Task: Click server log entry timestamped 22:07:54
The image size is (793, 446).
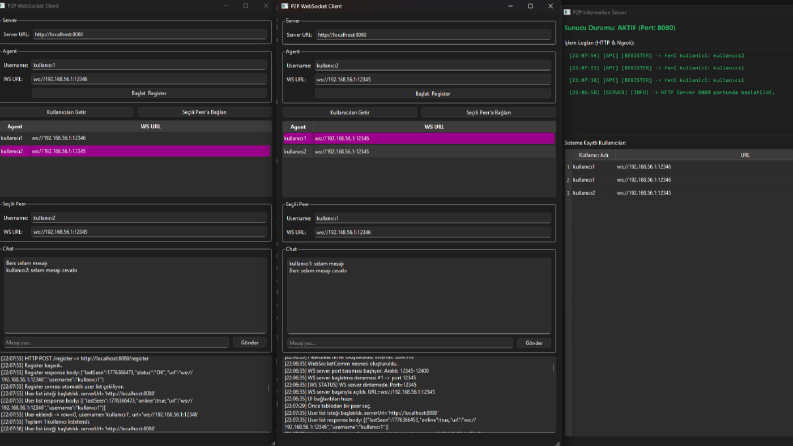Action: point(656,56)
